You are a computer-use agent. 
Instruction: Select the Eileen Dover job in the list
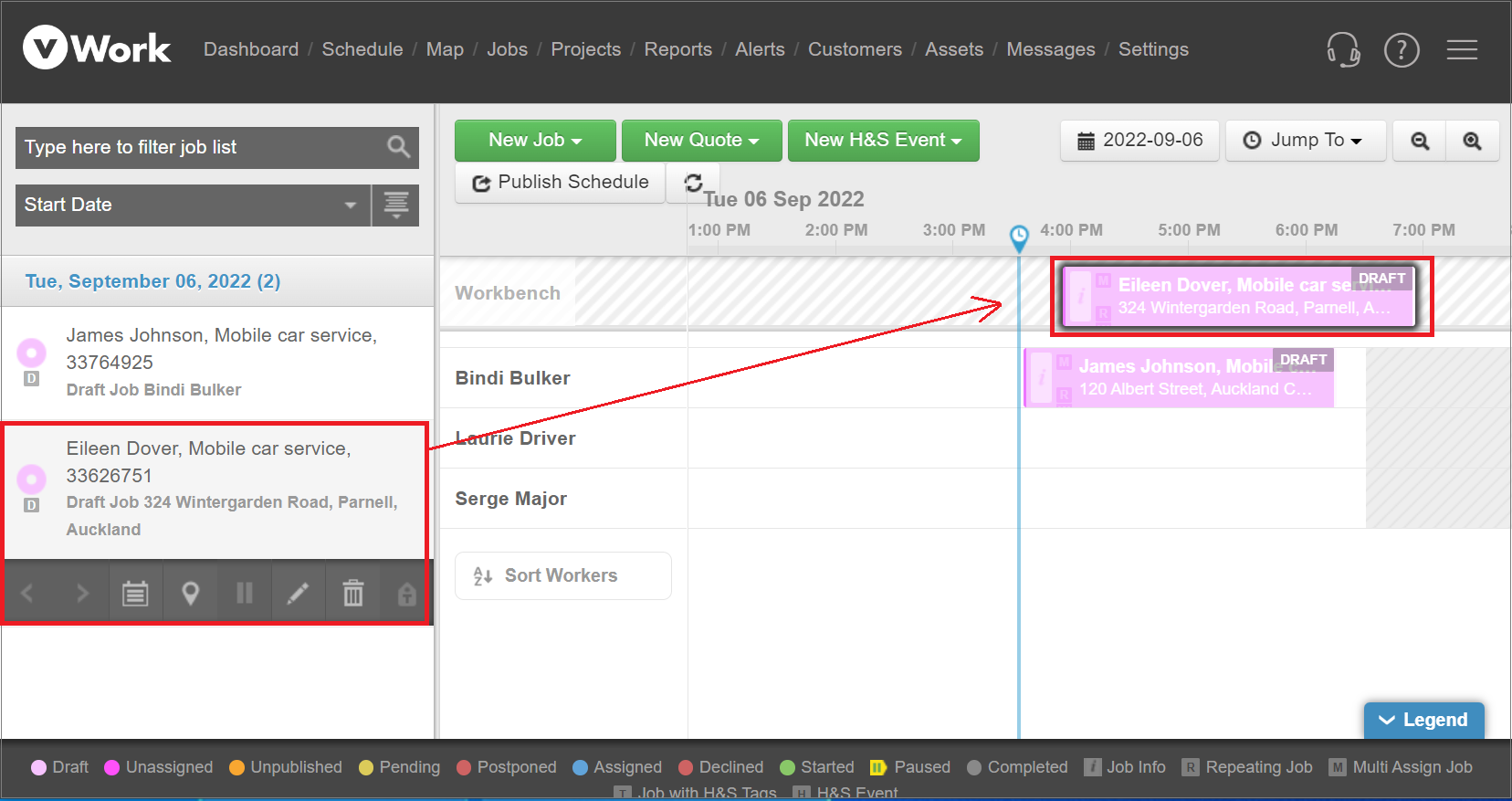tap(215, 490)
